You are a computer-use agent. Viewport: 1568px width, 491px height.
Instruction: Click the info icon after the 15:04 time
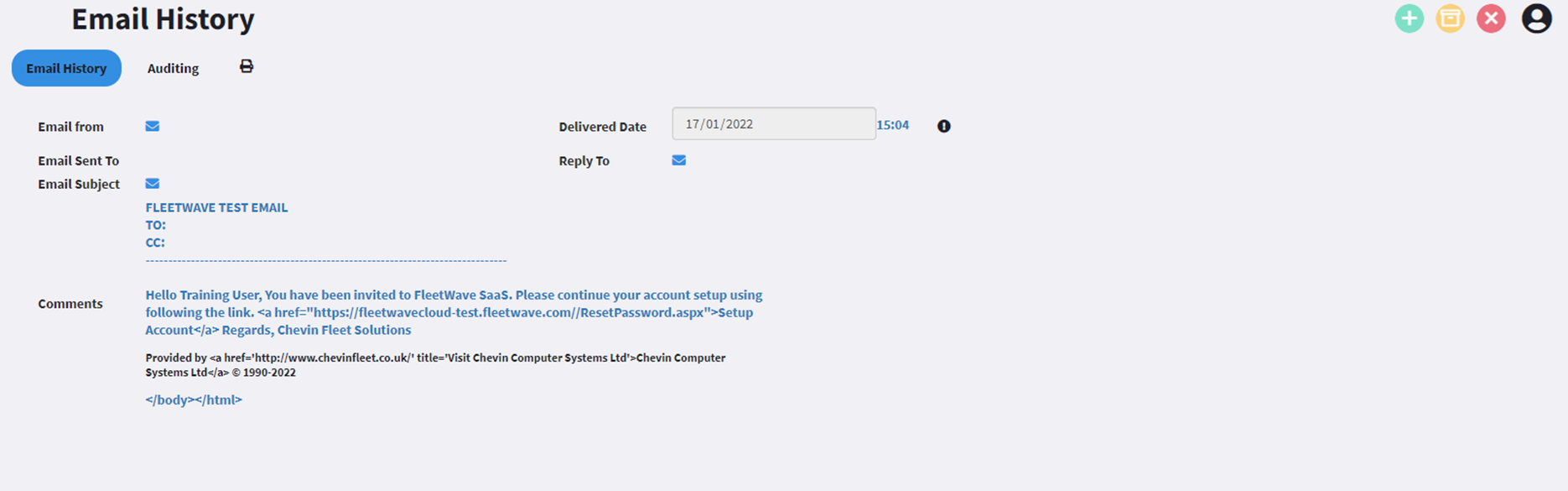point(943,126)
